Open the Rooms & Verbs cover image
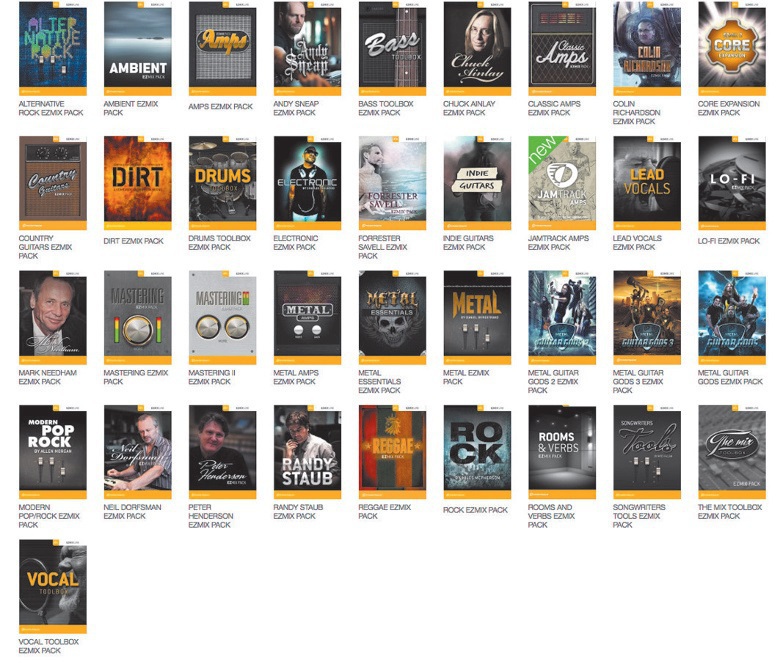 pos(562,452)
